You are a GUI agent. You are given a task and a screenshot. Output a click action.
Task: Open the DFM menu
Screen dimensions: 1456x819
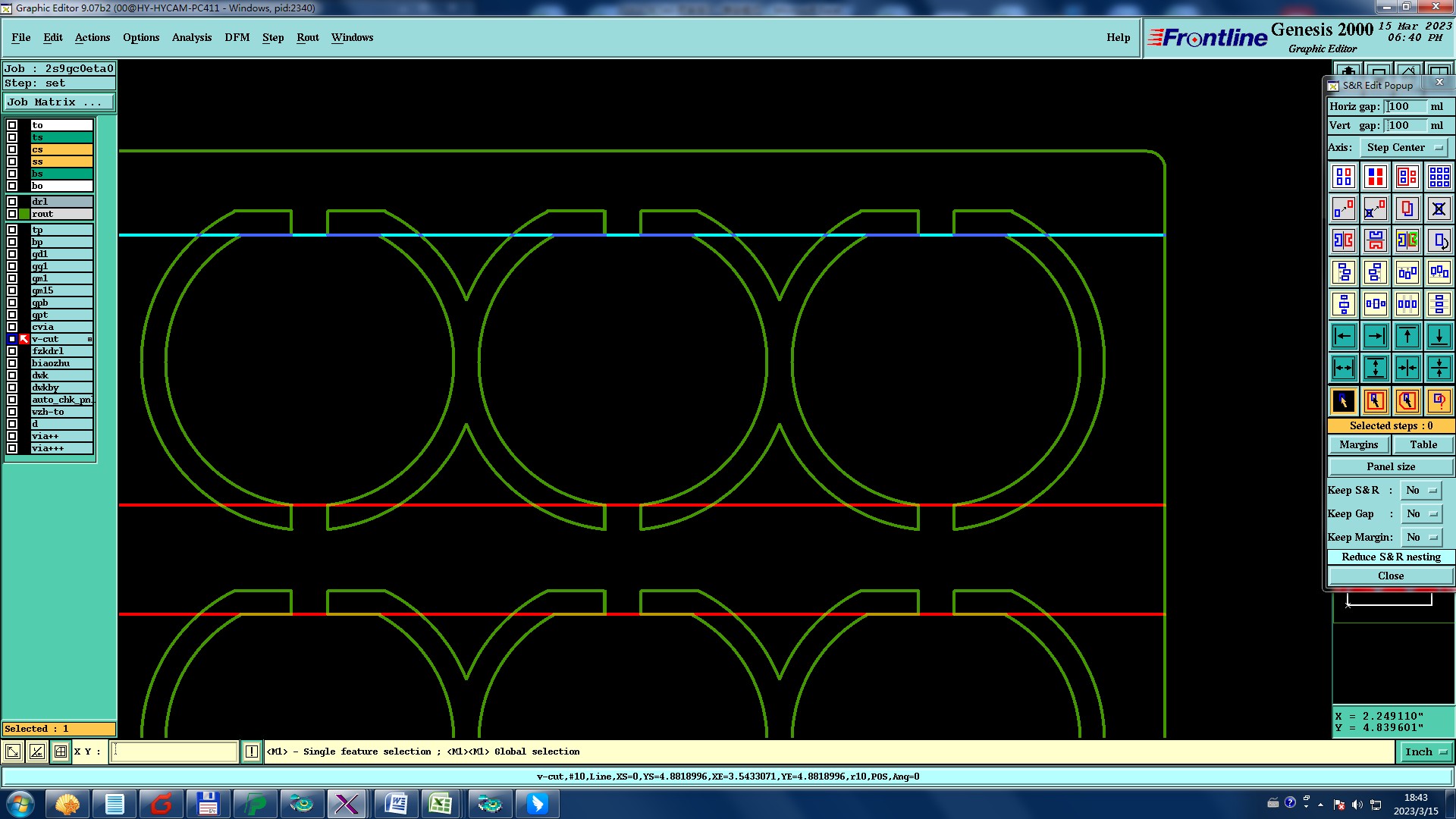point(237,37)
